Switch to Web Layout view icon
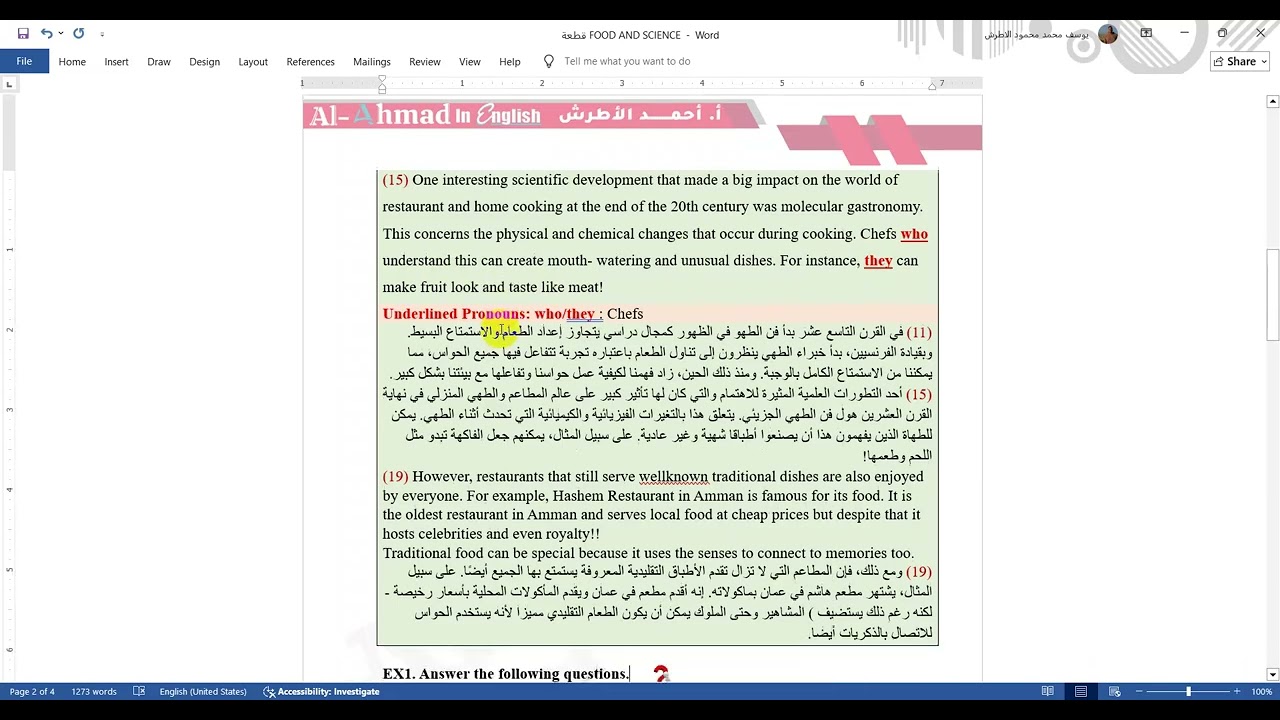Image resolution: width=1280 pixels, height=720 pixels. pyautogui.click(x=1114, y=691)
